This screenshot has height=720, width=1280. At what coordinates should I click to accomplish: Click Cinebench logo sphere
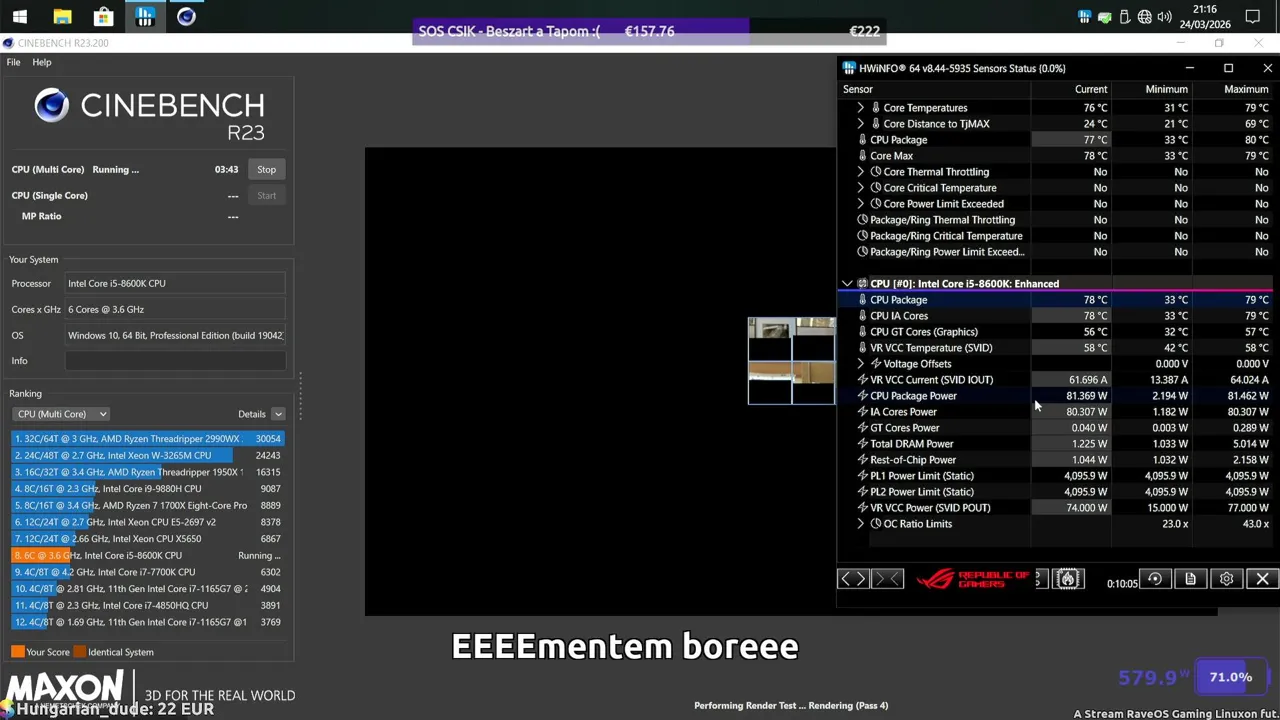(x=51, y=105)
